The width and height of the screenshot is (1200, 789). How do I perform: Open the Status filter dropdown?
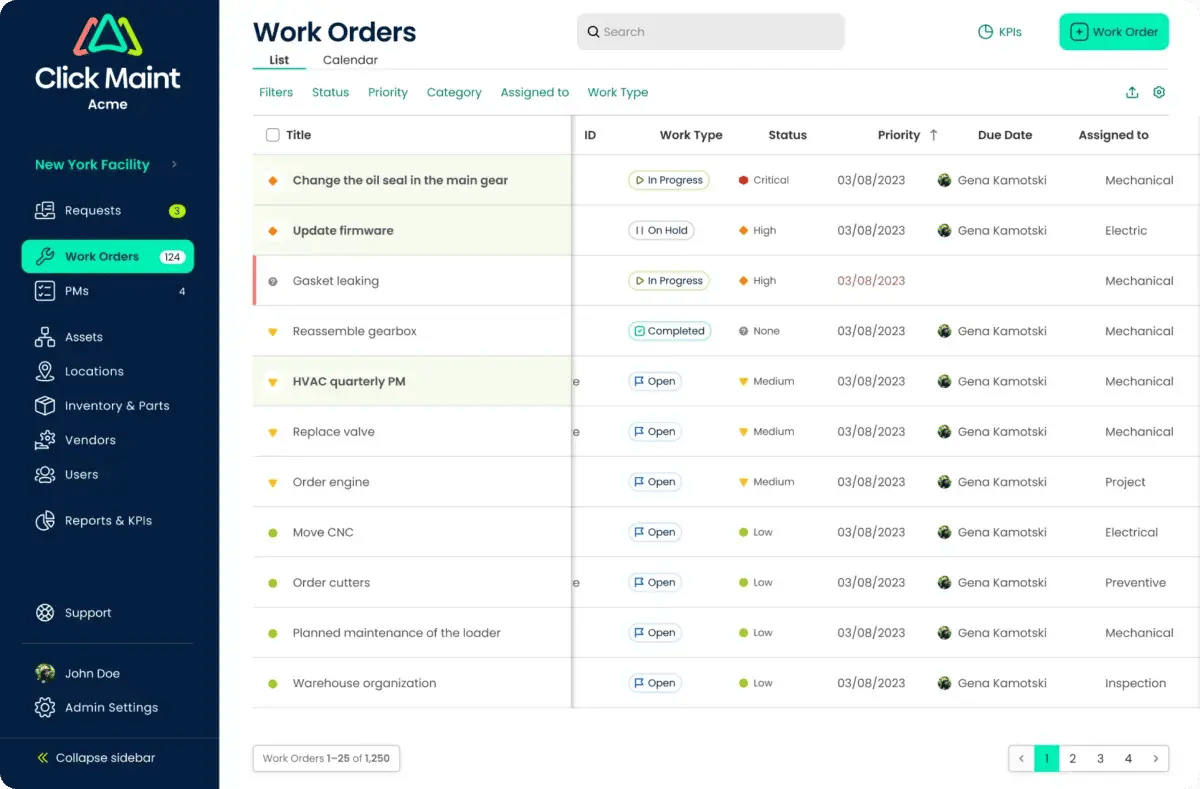pyautogui.click(x=330, y=92)
